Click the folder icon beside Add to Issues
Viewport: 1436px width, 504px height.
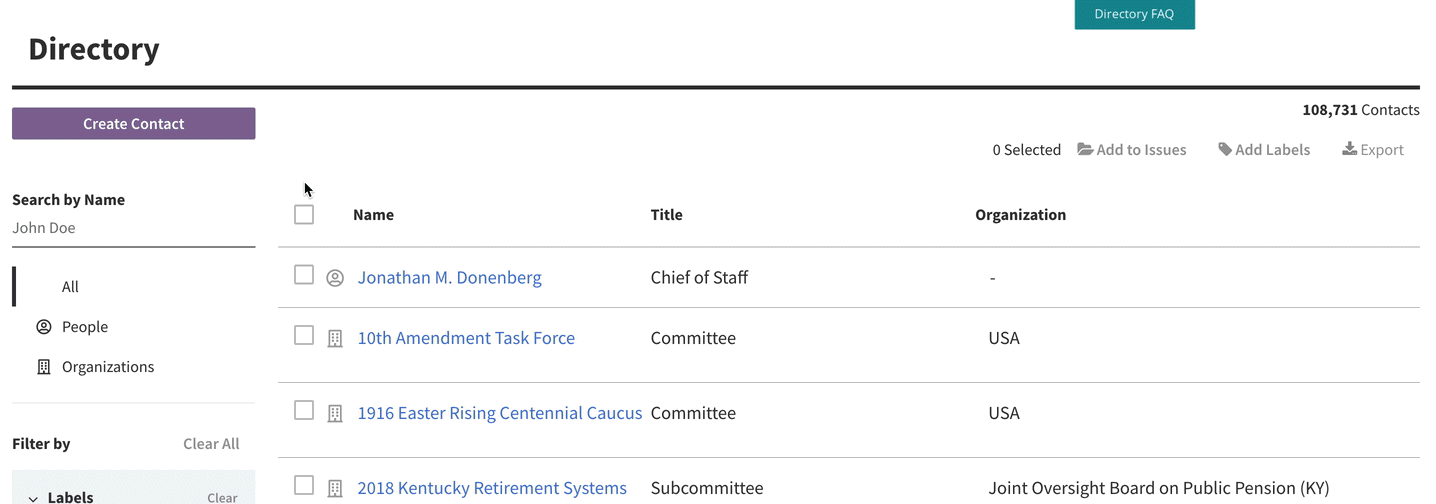1085,150
